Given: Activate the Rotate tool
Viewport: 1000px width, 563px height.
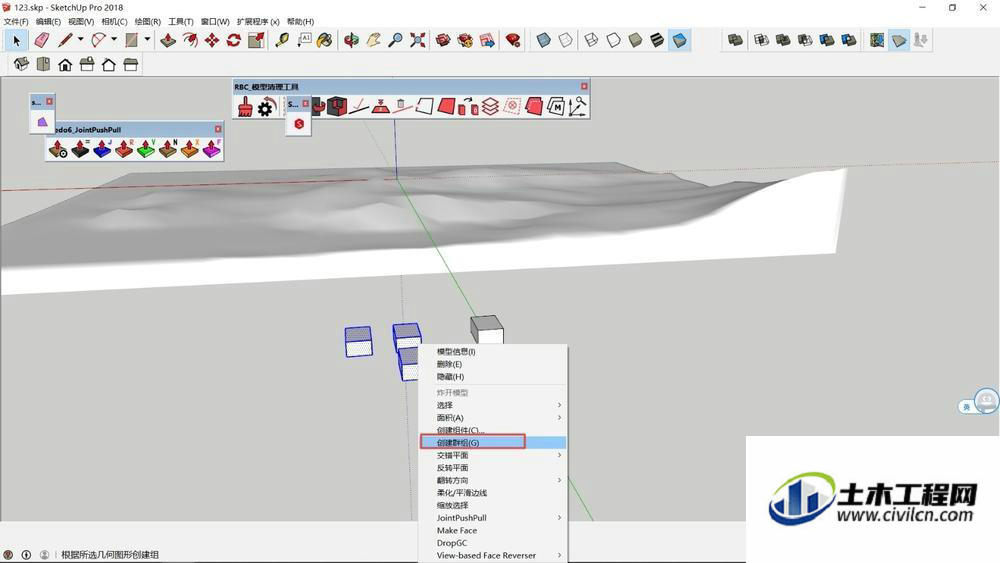Looking at the screenshot, I should (234, 40).
